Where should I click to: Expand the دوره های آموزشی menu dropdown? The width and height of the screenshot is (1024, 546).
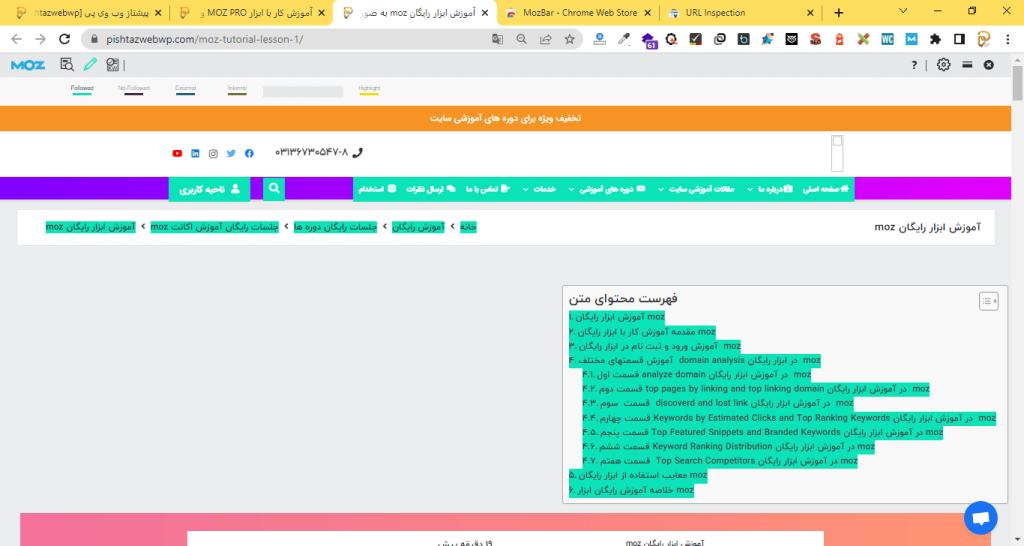tap(607, 189)
